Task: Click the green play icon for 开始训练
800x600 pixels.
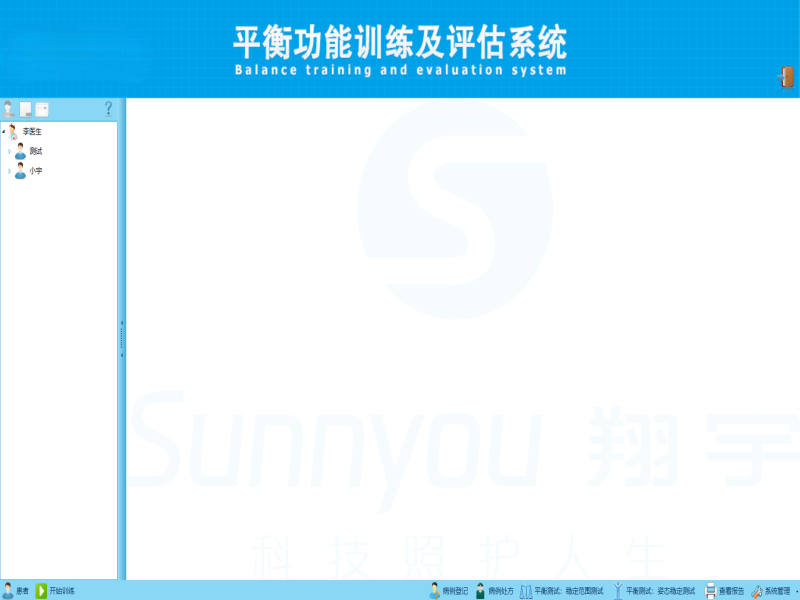Action: (x=41, y=591)
